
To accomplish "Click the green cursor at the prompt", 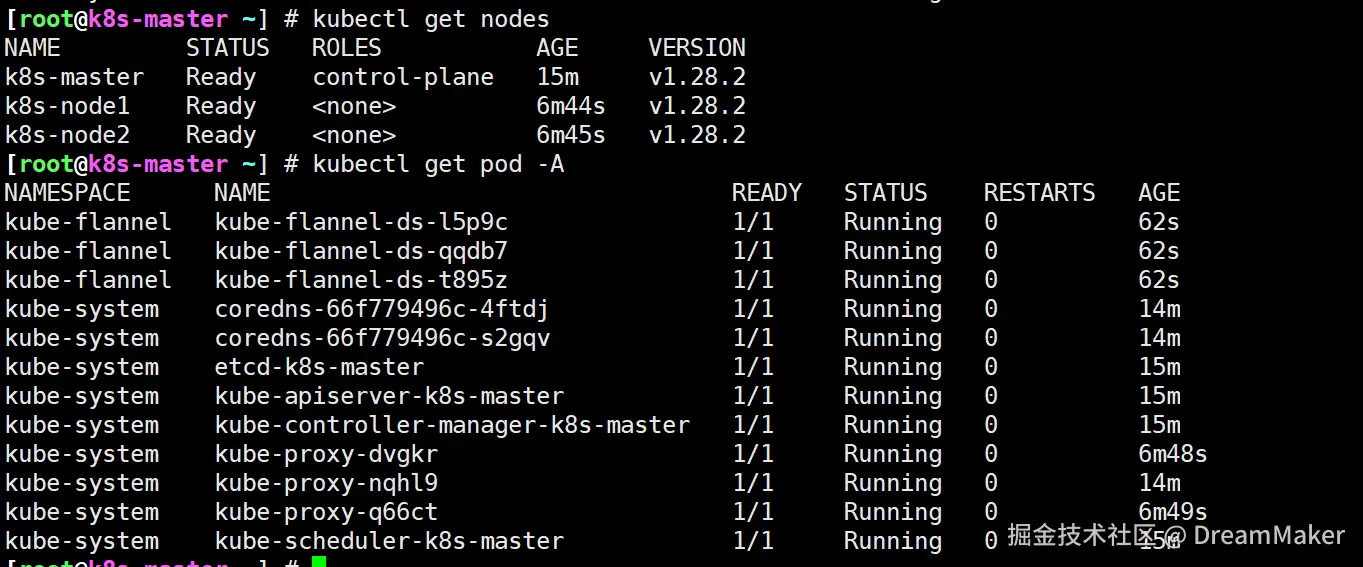I will click(x=319, y=561).
